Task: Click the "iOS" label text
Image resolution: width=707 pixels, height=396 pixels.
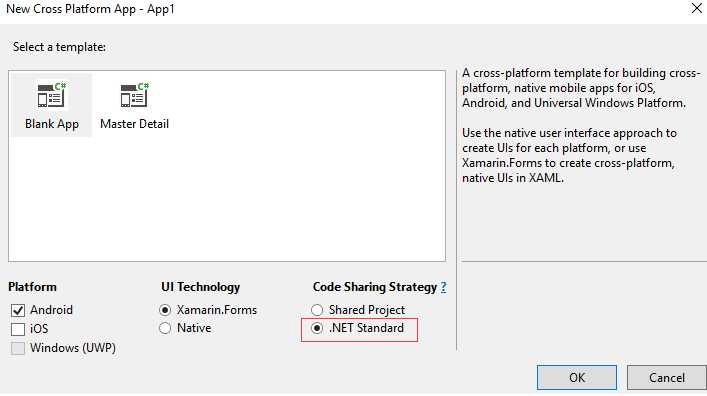Action: point(39,329)
